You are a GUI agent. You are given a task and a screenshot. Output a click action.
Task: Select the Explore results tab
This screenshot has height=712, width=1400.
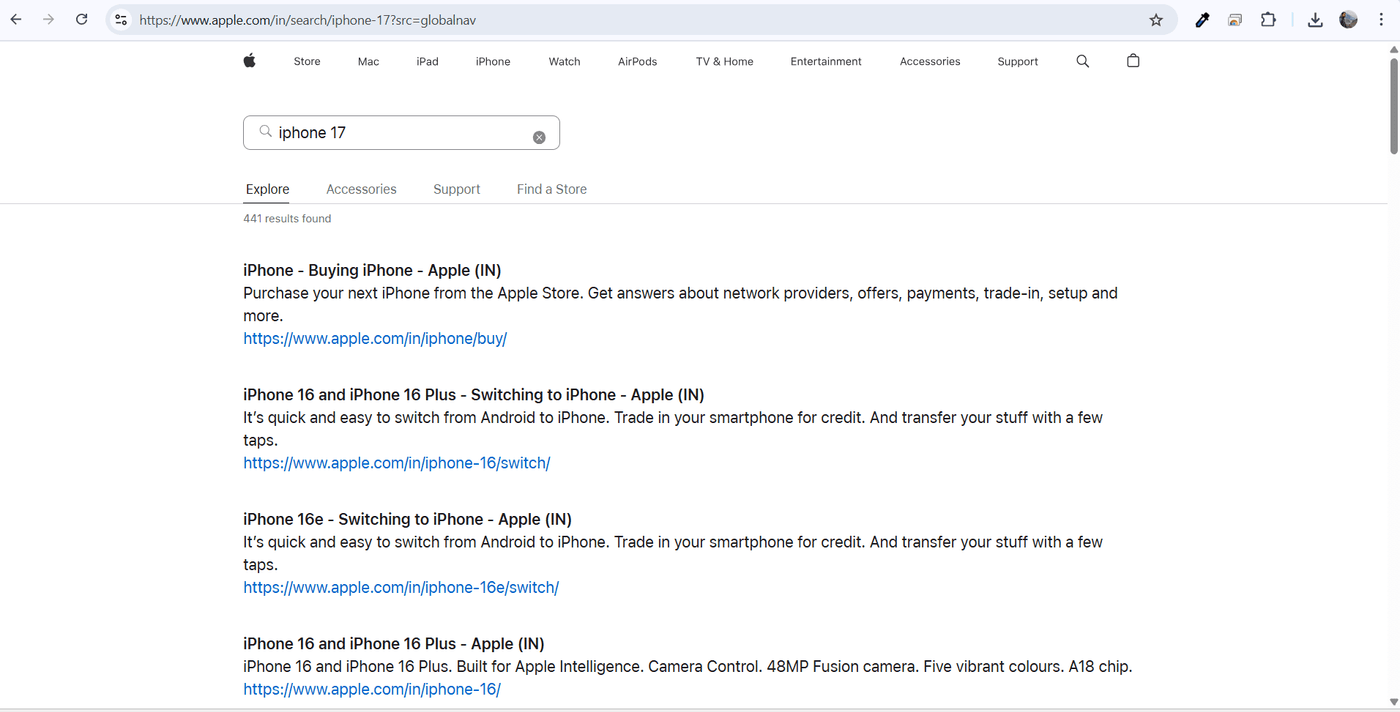(267, 189)
